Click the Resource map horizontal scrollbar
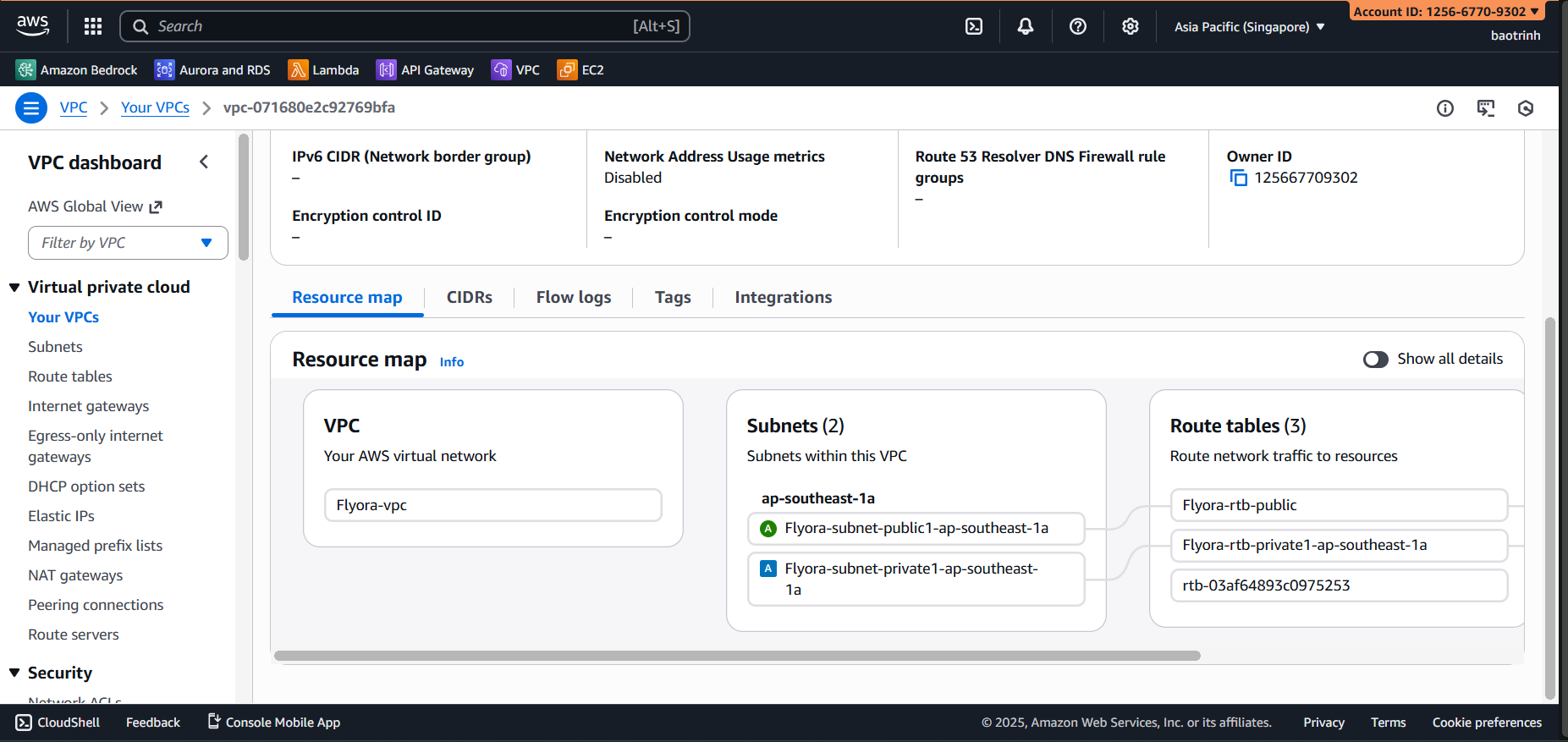The image size is (1568, 742). click(736, 656)
